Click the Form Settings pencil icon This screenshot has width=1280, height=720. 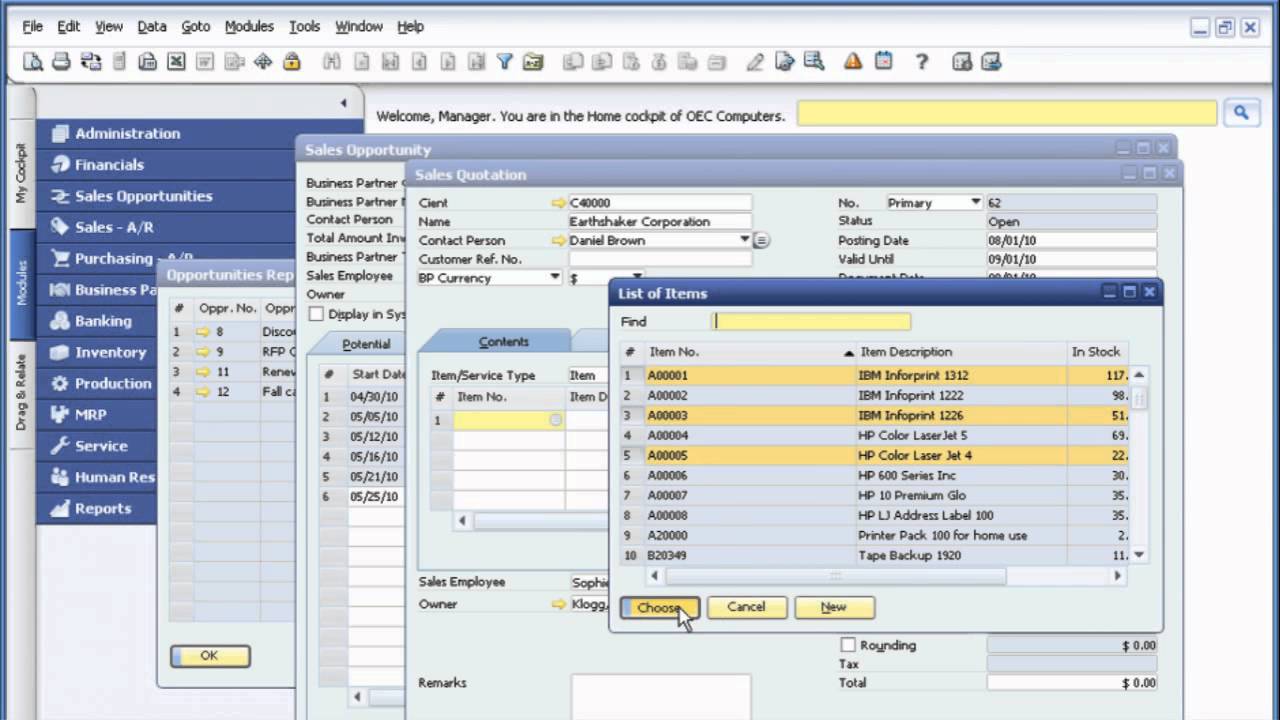pyautogui.click(x=755, y=62)
